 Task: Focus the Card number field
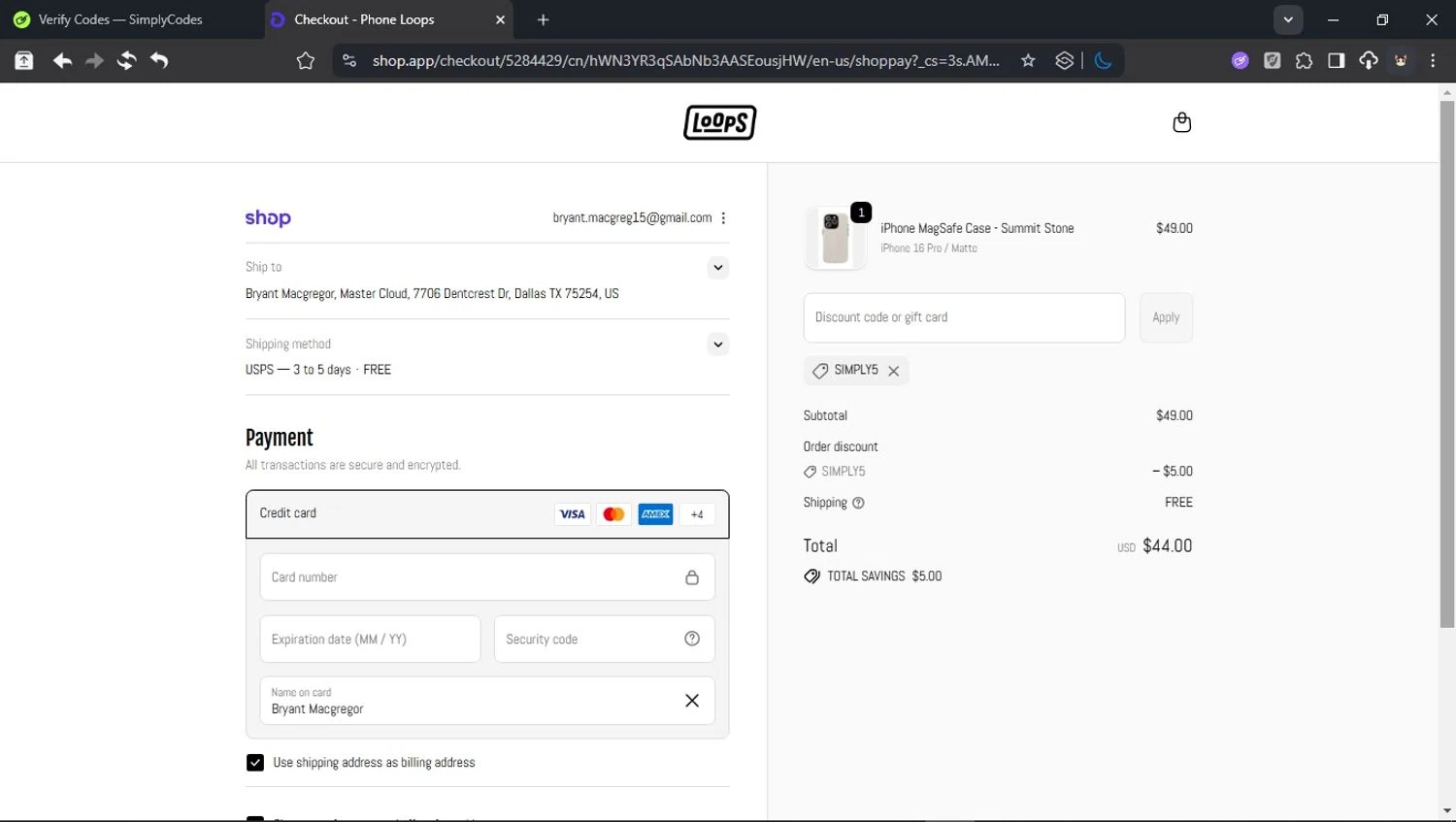click(487, 576)
